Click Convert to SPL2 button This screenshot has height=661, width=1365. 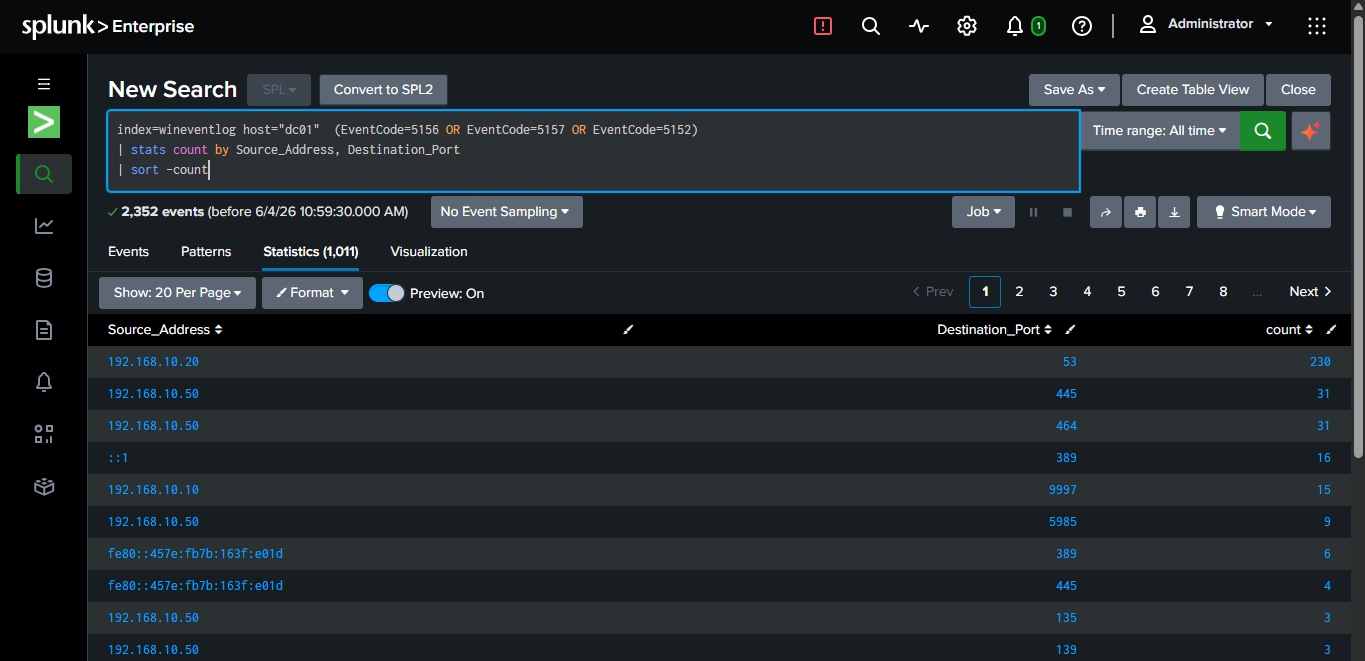point(383,89)
